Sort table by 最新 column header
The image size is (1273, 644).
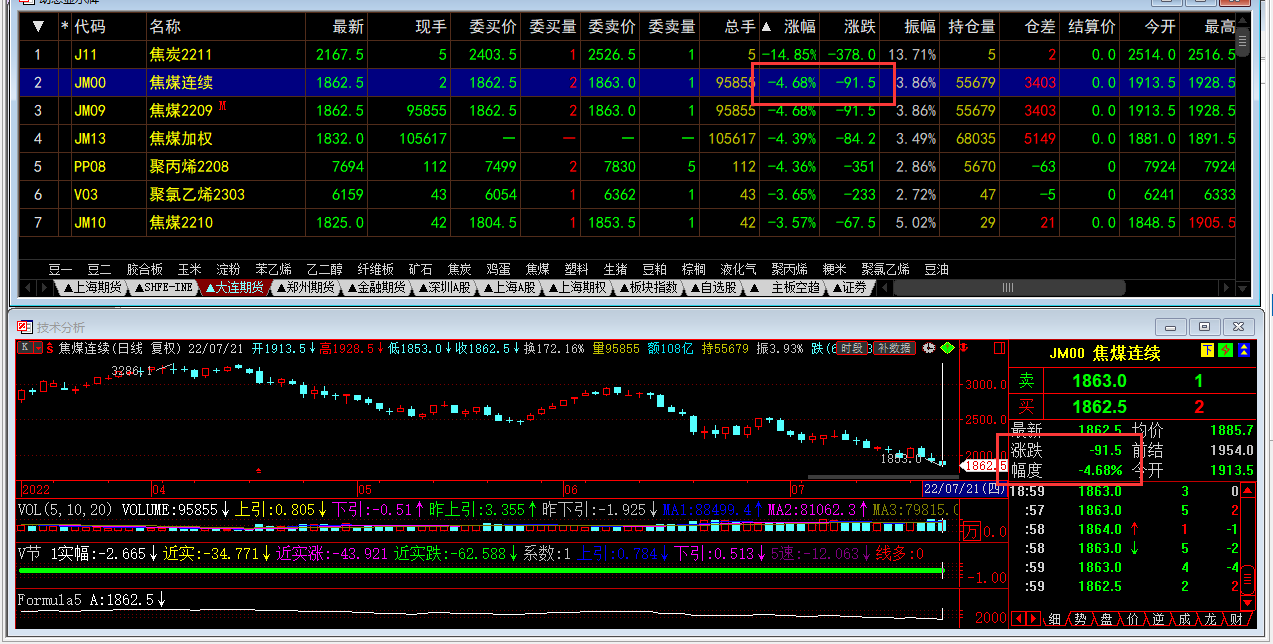[348, 26]
